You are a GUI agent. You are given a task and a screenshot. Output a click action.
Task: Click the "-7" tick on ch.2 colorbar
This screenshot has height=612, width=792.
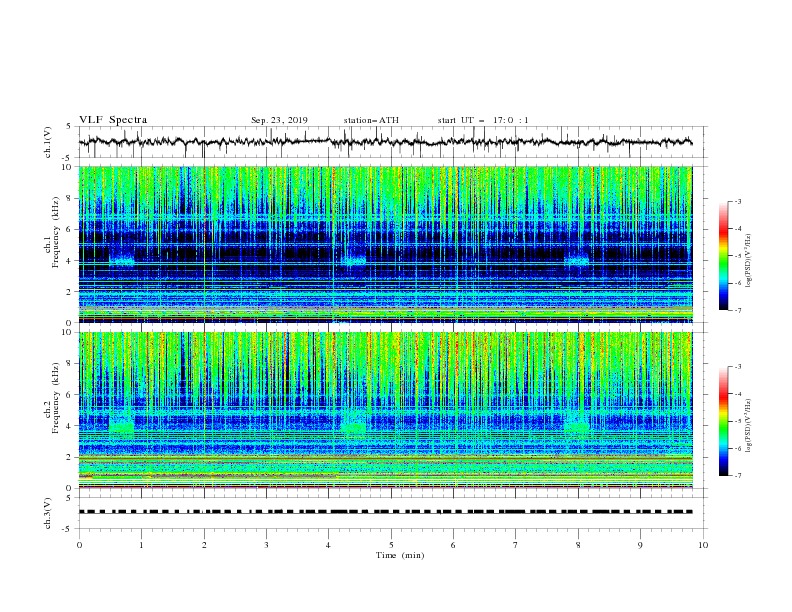pos(738,476)
